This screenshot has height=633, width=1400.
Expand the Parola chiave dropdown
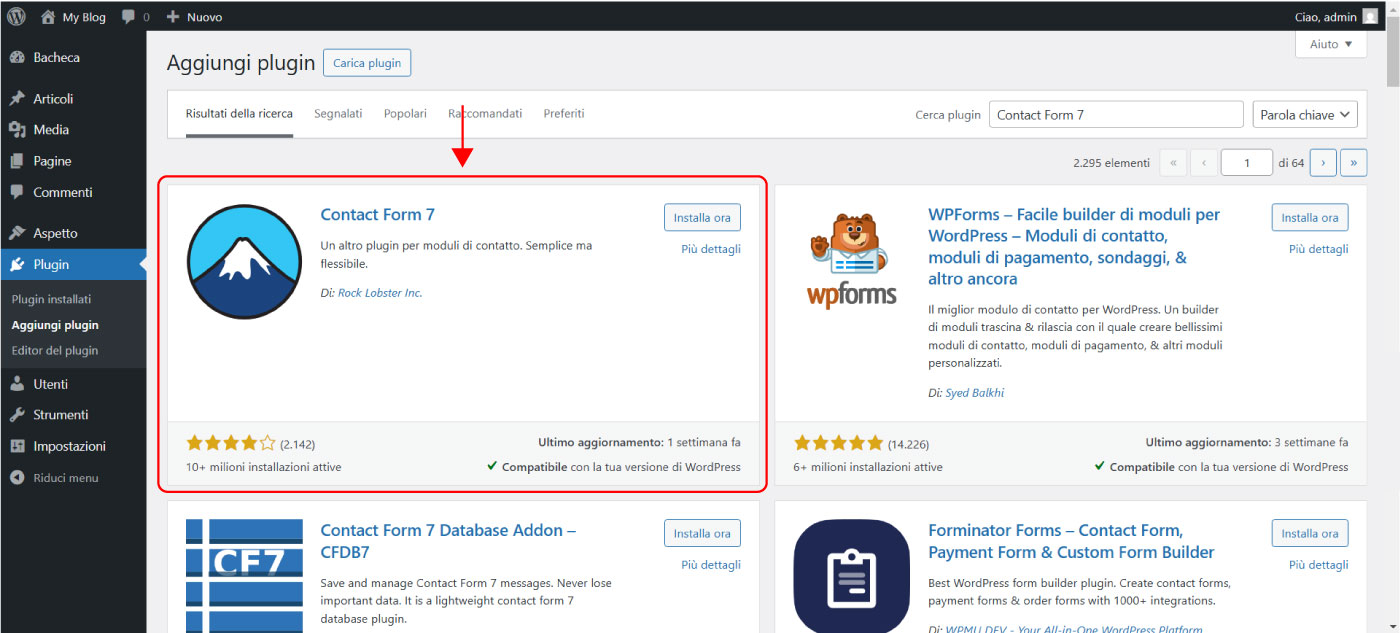pyautogui.click(x=1304, y=115)
